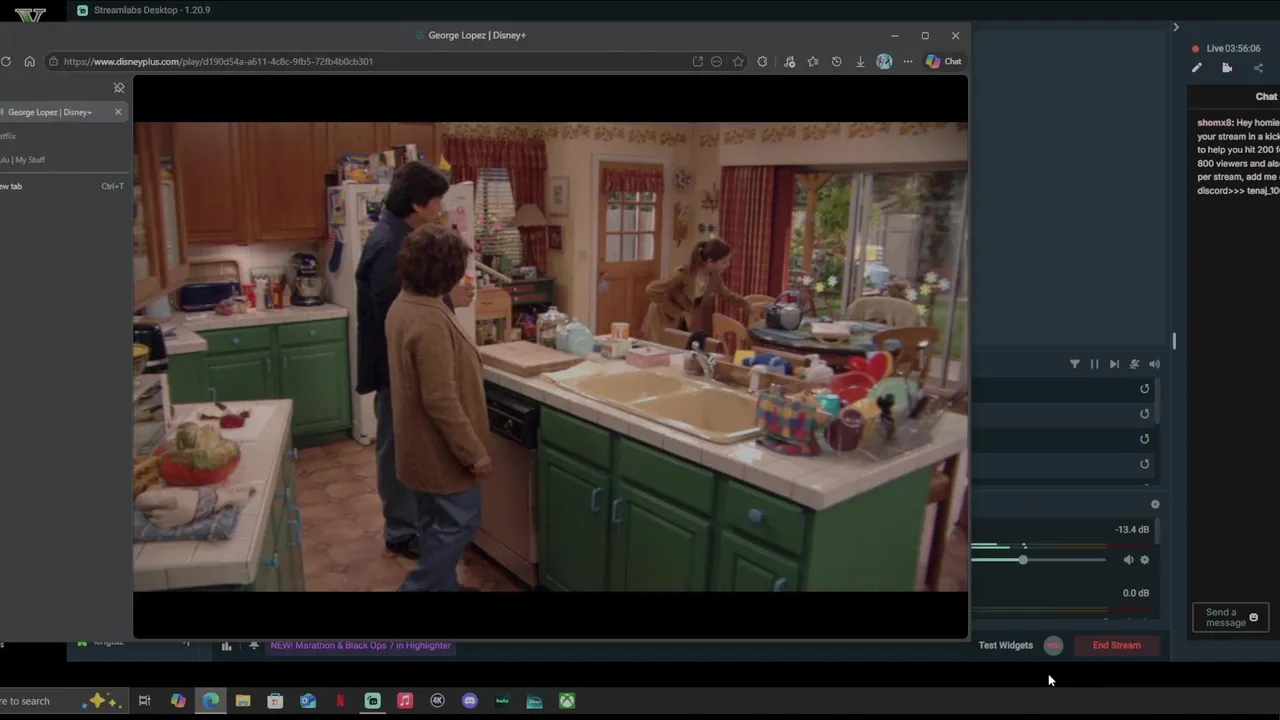Click the open-externally icon in address bar
This screenshot has width=1280, height=720.
tap(697, 61)
